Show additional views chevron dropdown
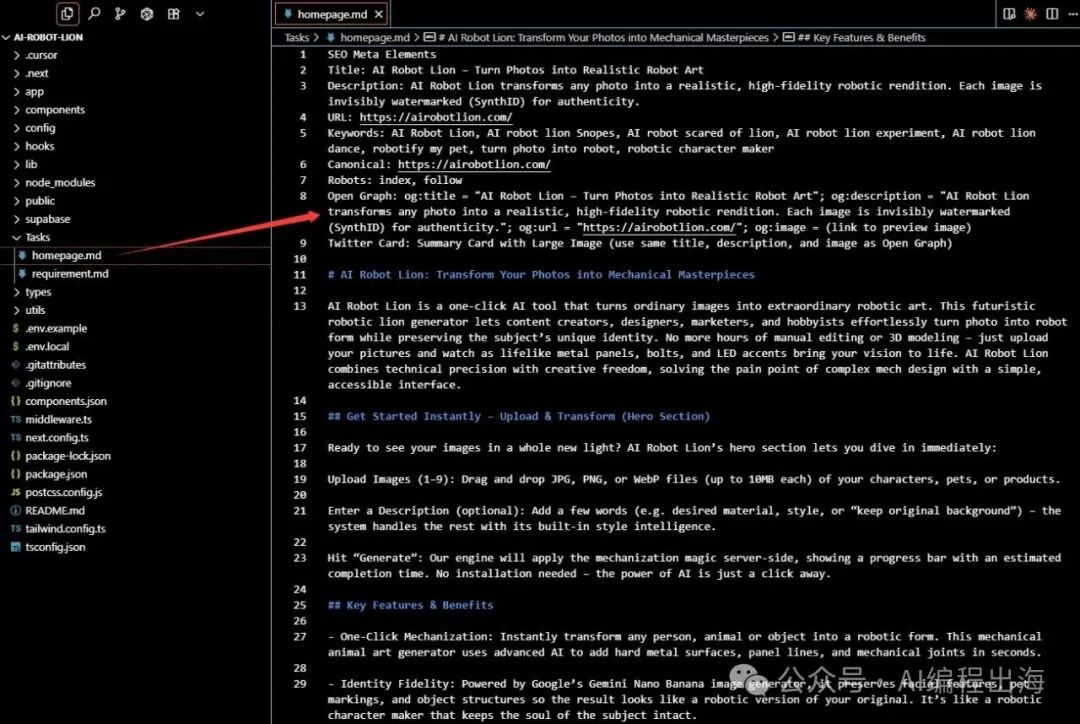Image resolution: width=1080 pixels, height=724 pixels. (x=200, y=14)
